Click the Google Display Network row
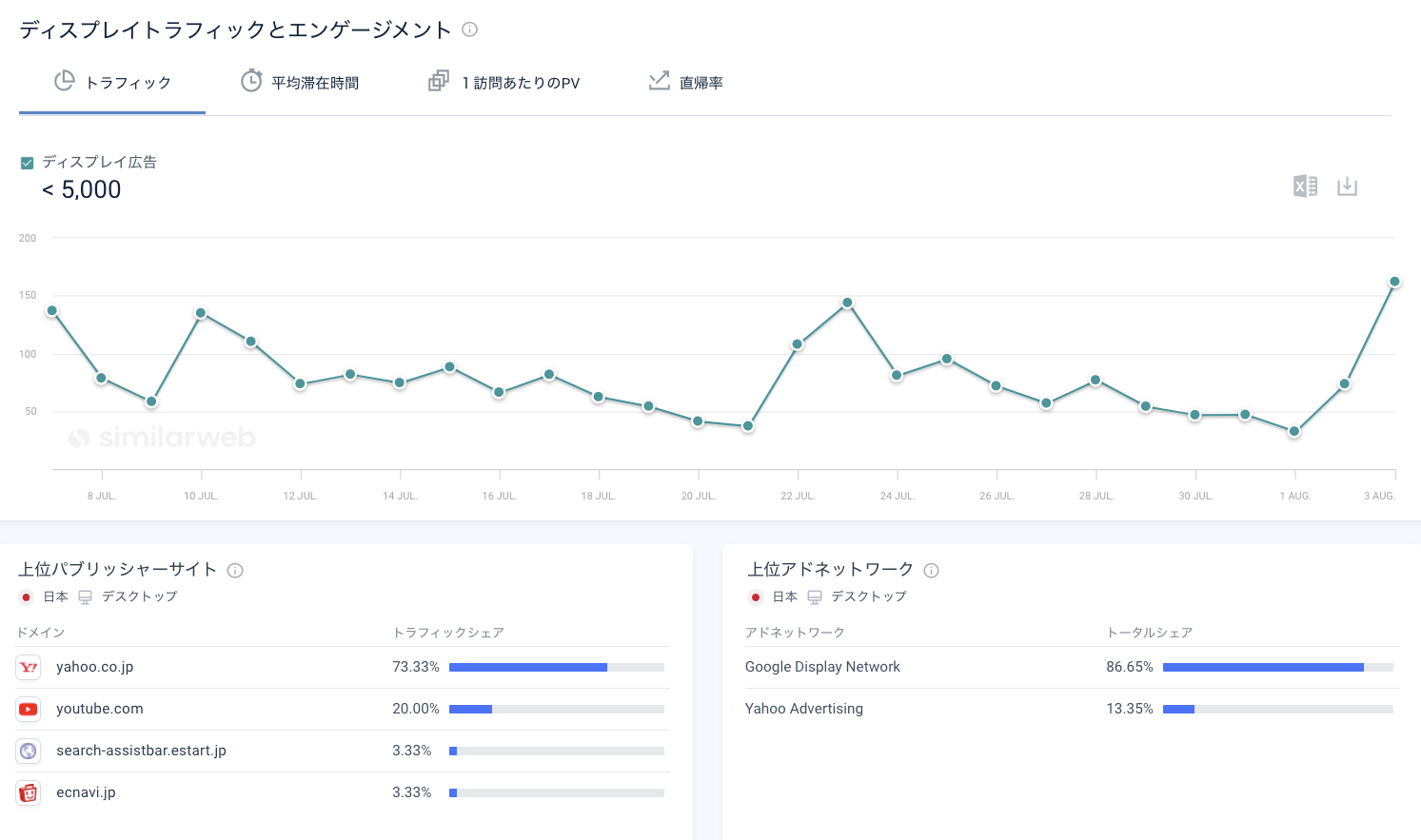Viewport: 1421px width, 840px height. click(822, 667)
